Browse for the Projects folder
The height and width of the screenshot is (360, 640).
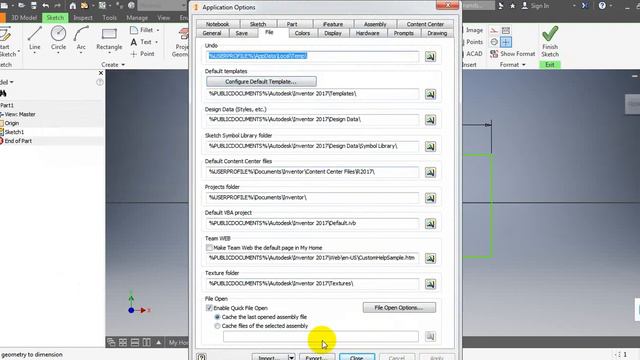[430, 198]
